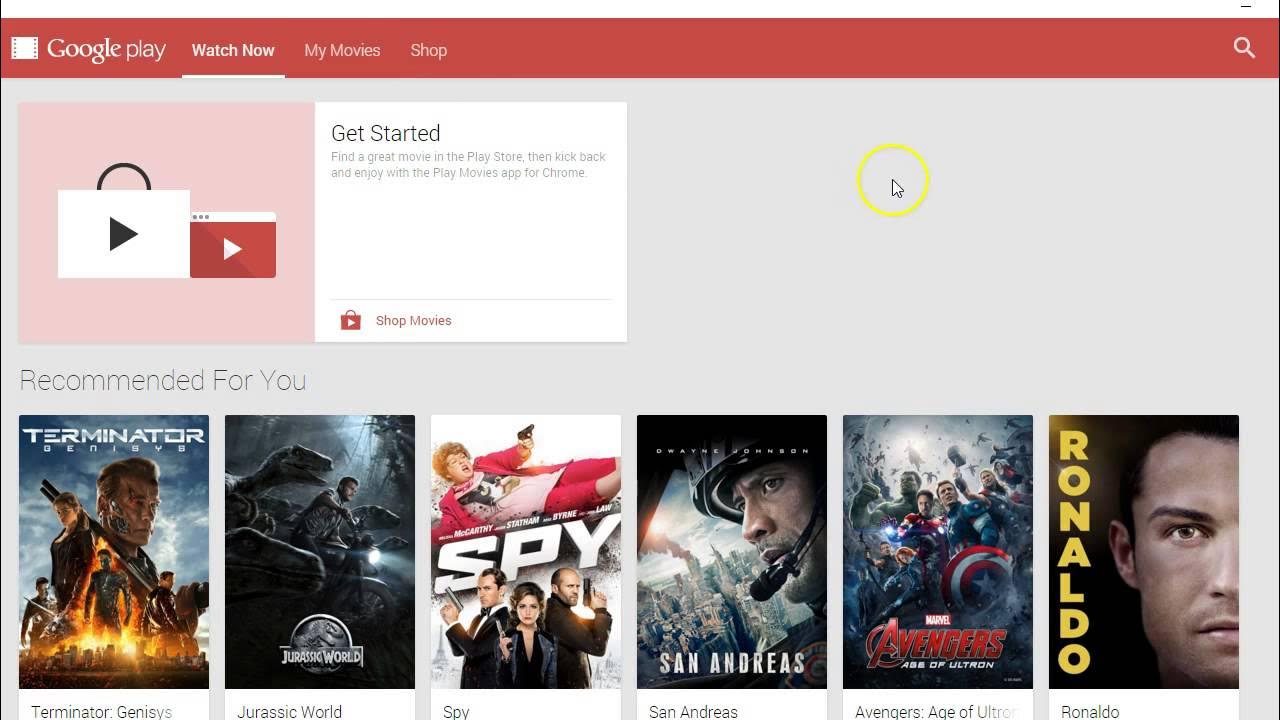This screenshot has width=1280, height=720.
Task: Open the Jurassic World poster
Action: click(320, 552)
